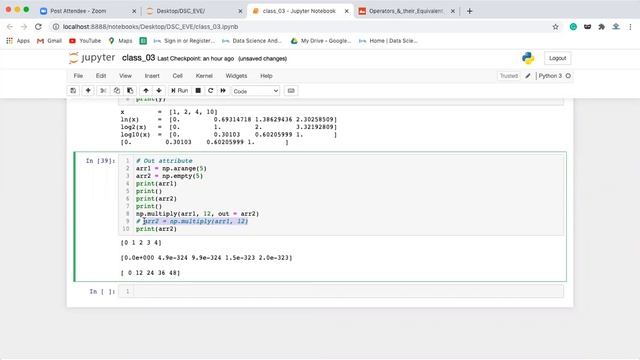Viewport: 640px width, 360px height.
Task: Open the View menu
Action: coord(125,76)
